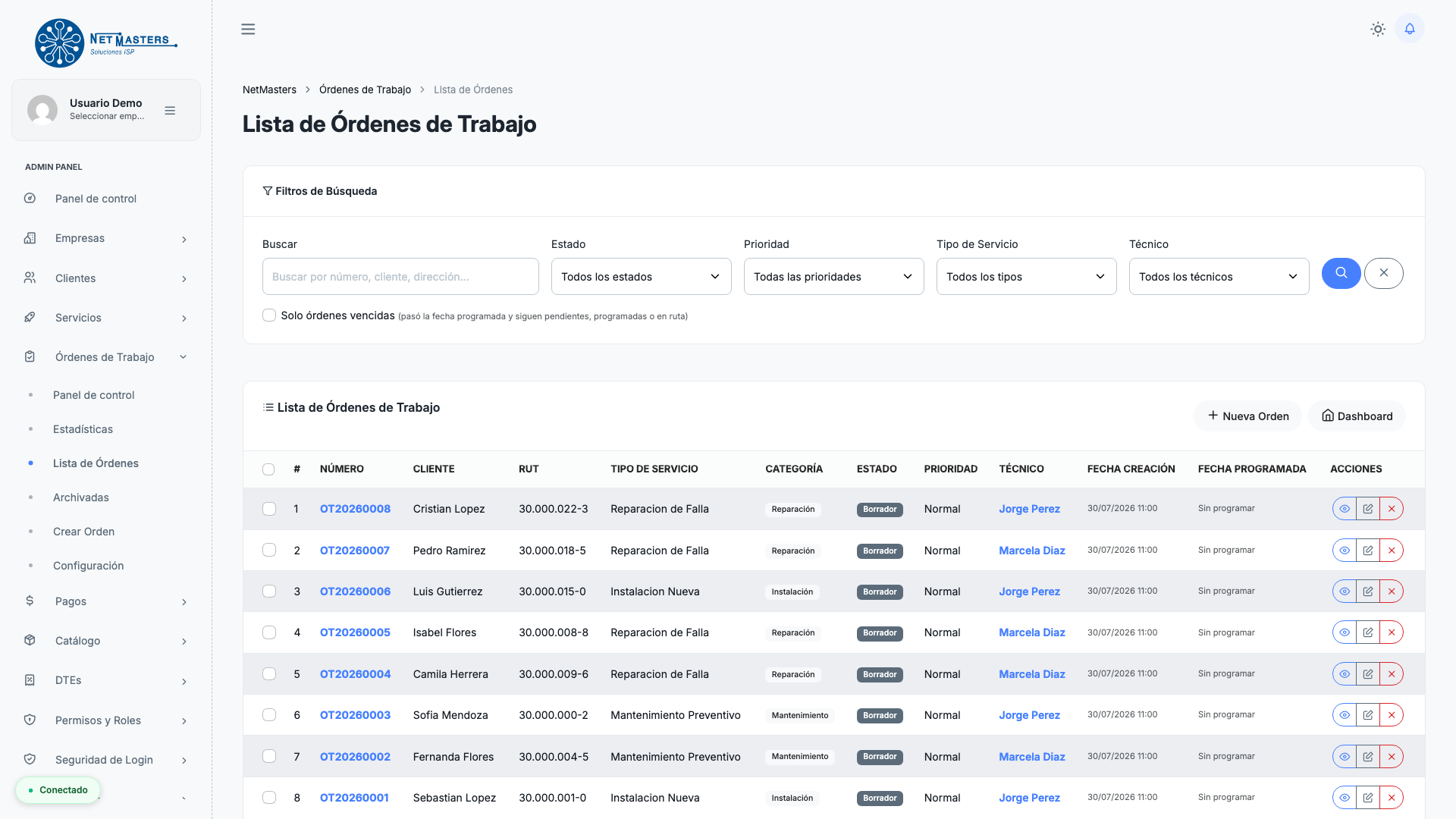Toggle the hamburger sidebar menu icon
This screenshot has height=819, width=1456.
pyautogui.click(x=248, y=29)
